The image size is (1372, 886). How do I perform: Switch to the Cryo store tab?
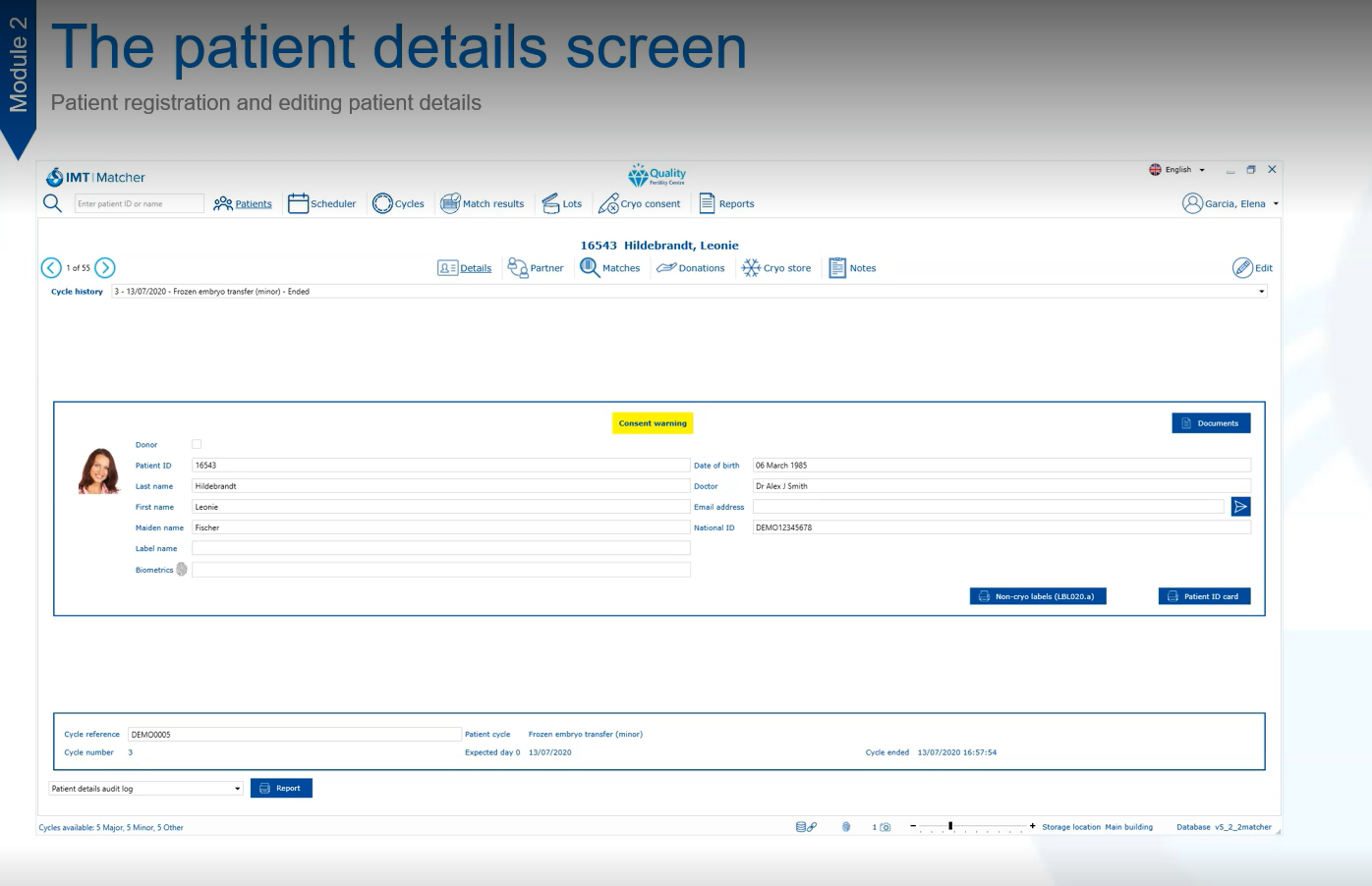click(776, 268)
